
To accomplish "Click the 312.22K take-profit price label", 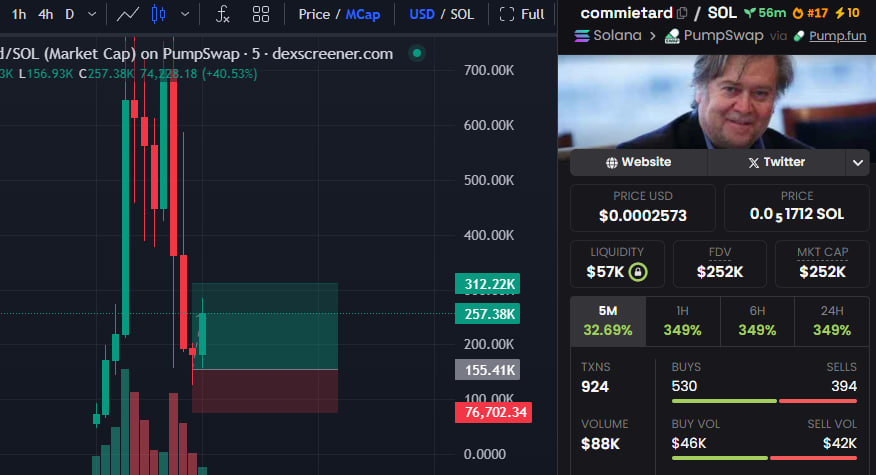I will click(487, 284).
